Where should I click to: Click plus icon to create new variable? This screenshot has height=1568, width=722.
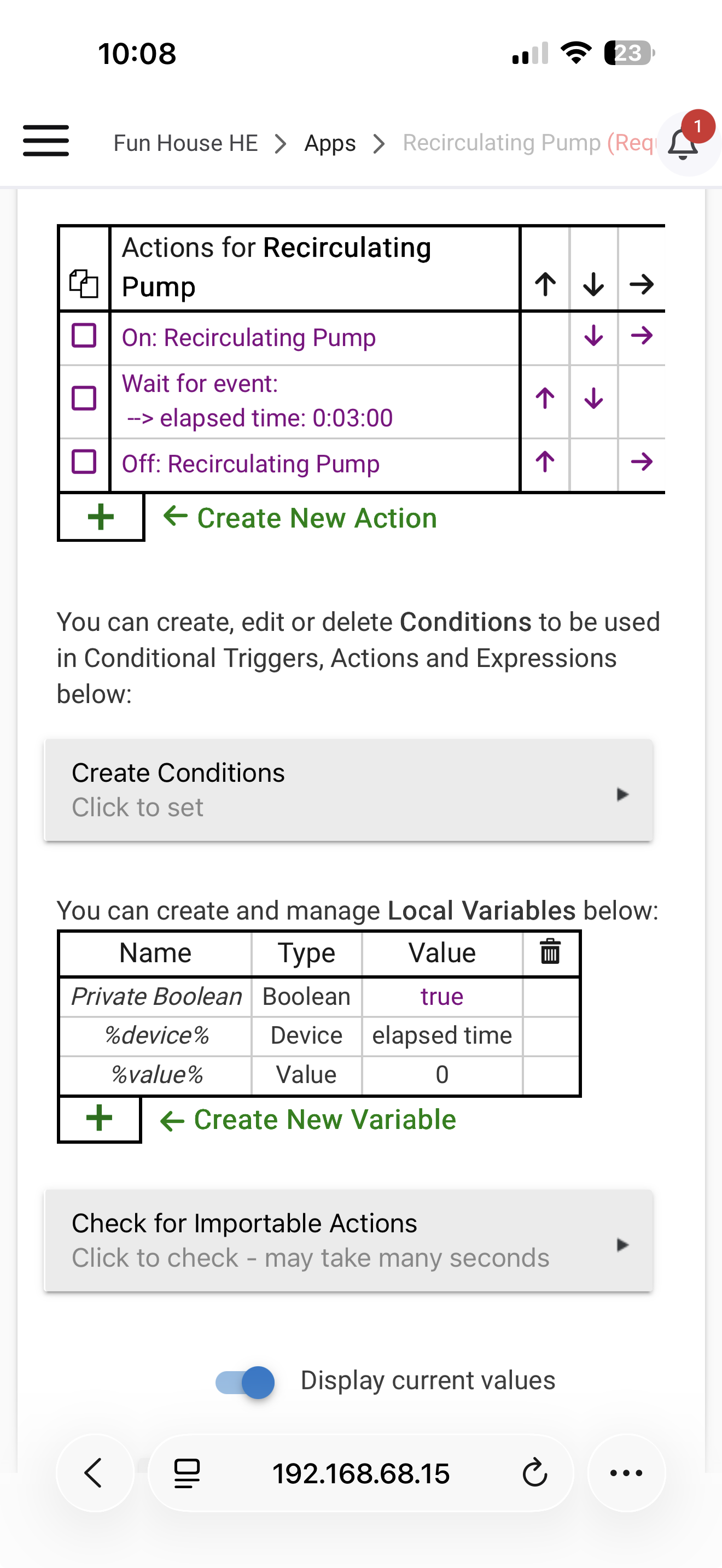(x=100, y=1119)
